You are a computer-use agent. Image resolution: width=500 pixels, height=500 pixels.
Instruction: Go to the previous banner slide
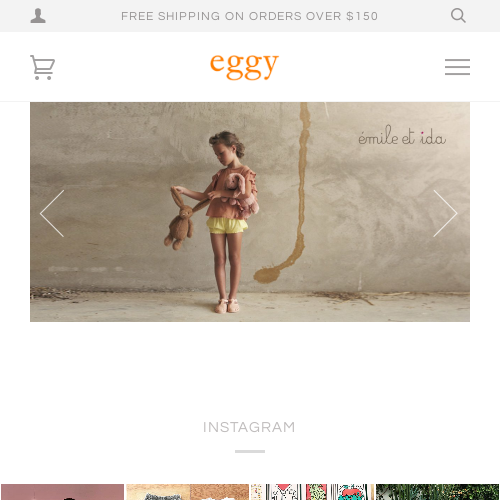pos(52,213)
